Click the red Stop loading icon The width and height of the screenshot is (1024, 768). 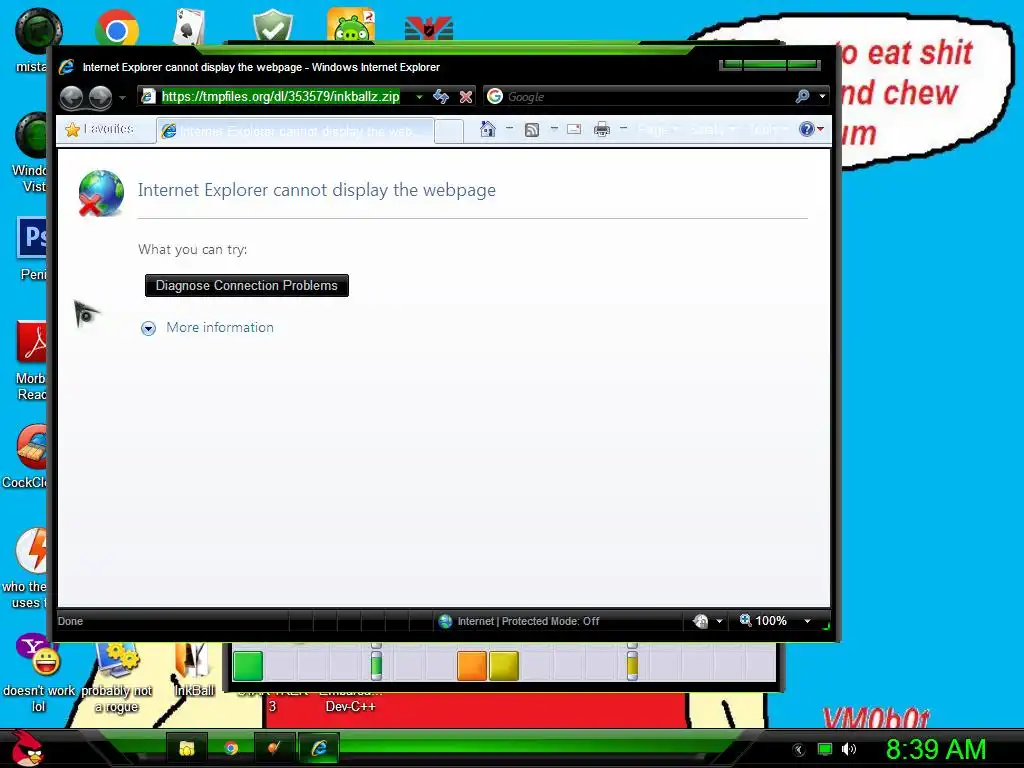(466, 97)
